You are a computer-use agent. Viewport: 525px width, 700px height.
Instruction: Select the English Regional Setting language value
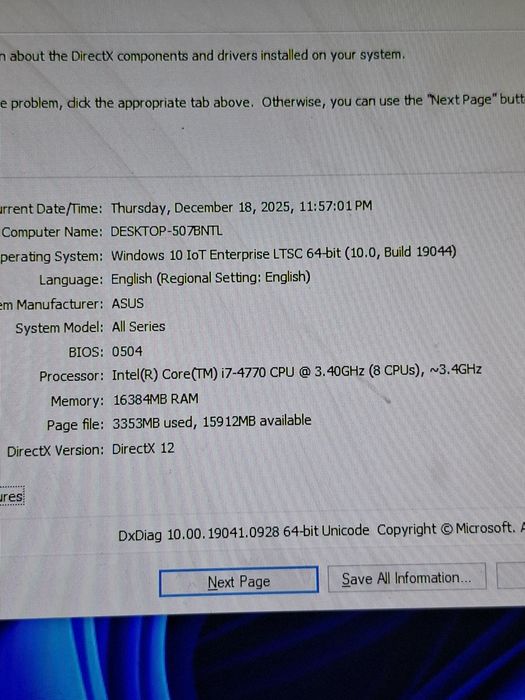[x=211, y=278]
